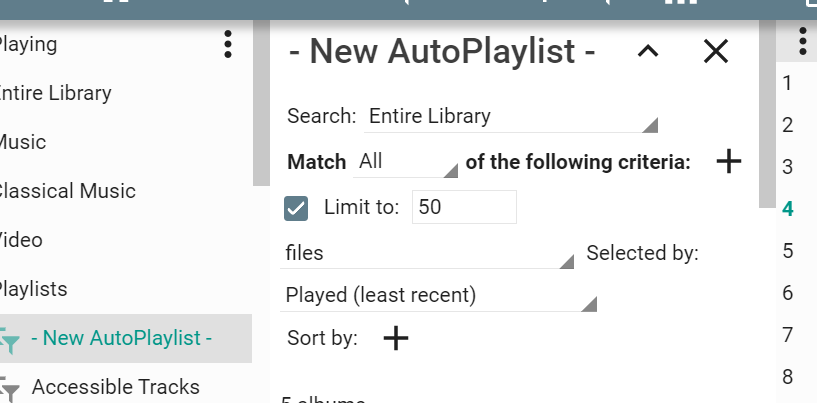The width and height of the screenshot is (817, 403).
Task: Uncheck the Limit to checkbox
Action: 296,208
